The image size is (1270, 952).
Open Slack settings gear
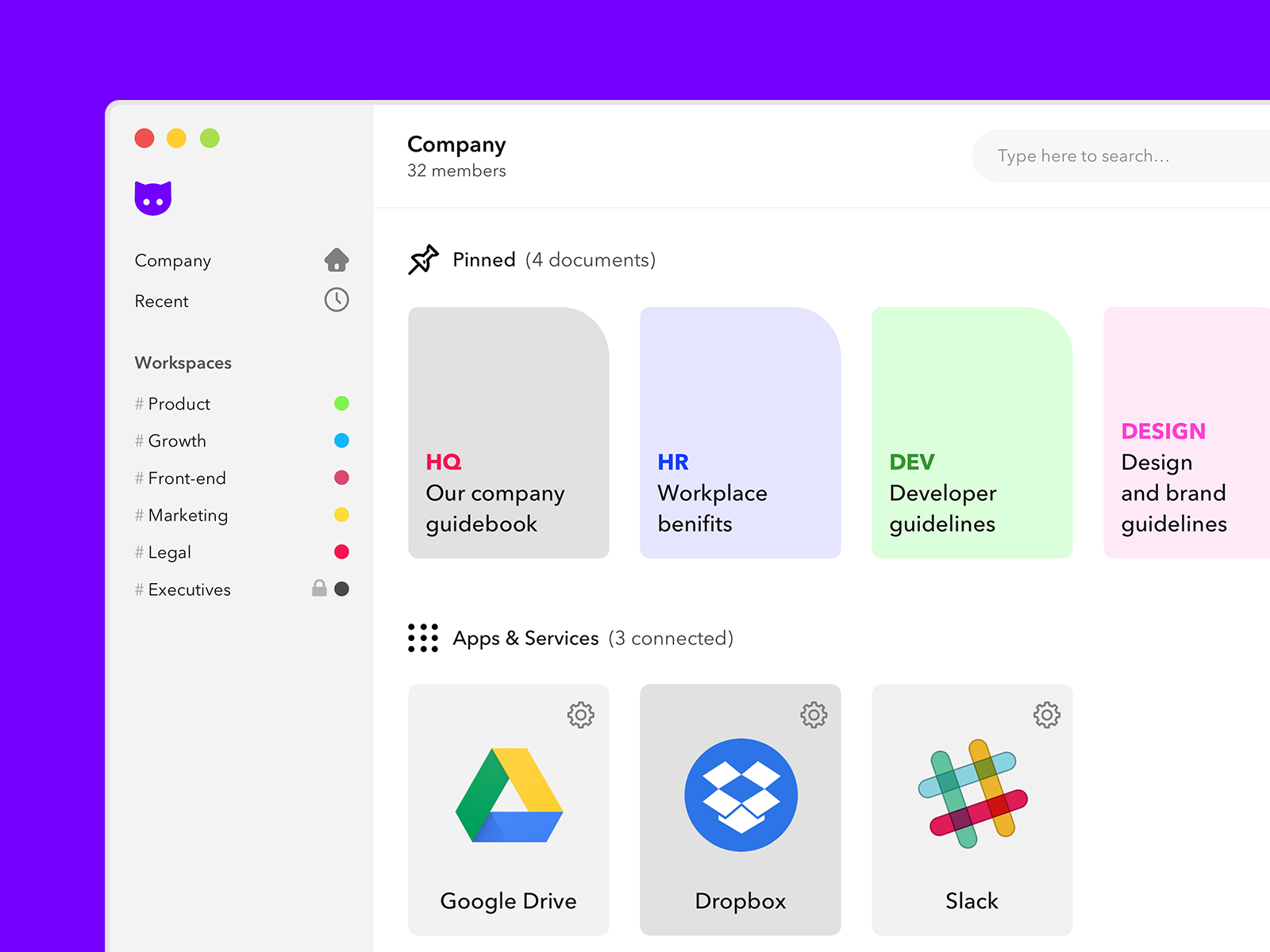[1047, 715]
